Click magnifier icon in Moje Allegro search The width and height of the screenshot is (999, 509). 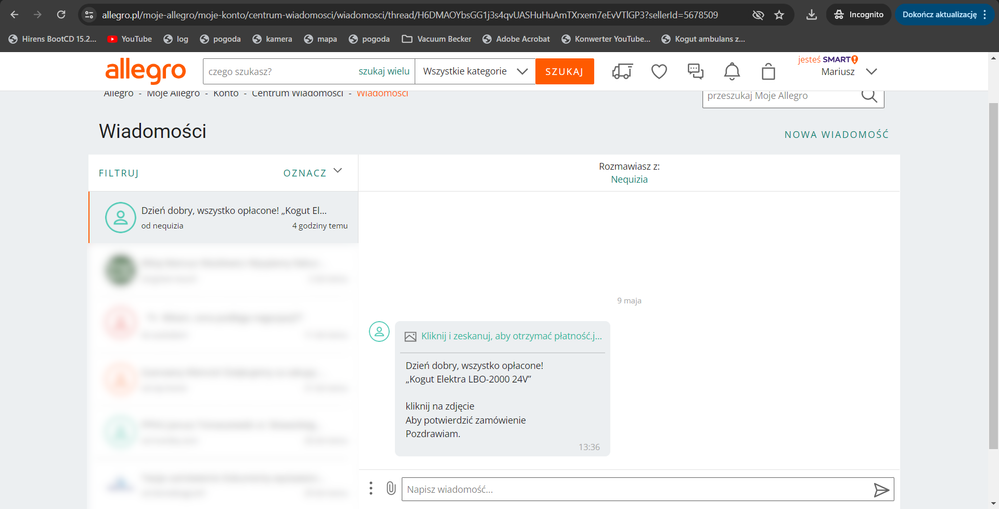(x=869, y=96)
